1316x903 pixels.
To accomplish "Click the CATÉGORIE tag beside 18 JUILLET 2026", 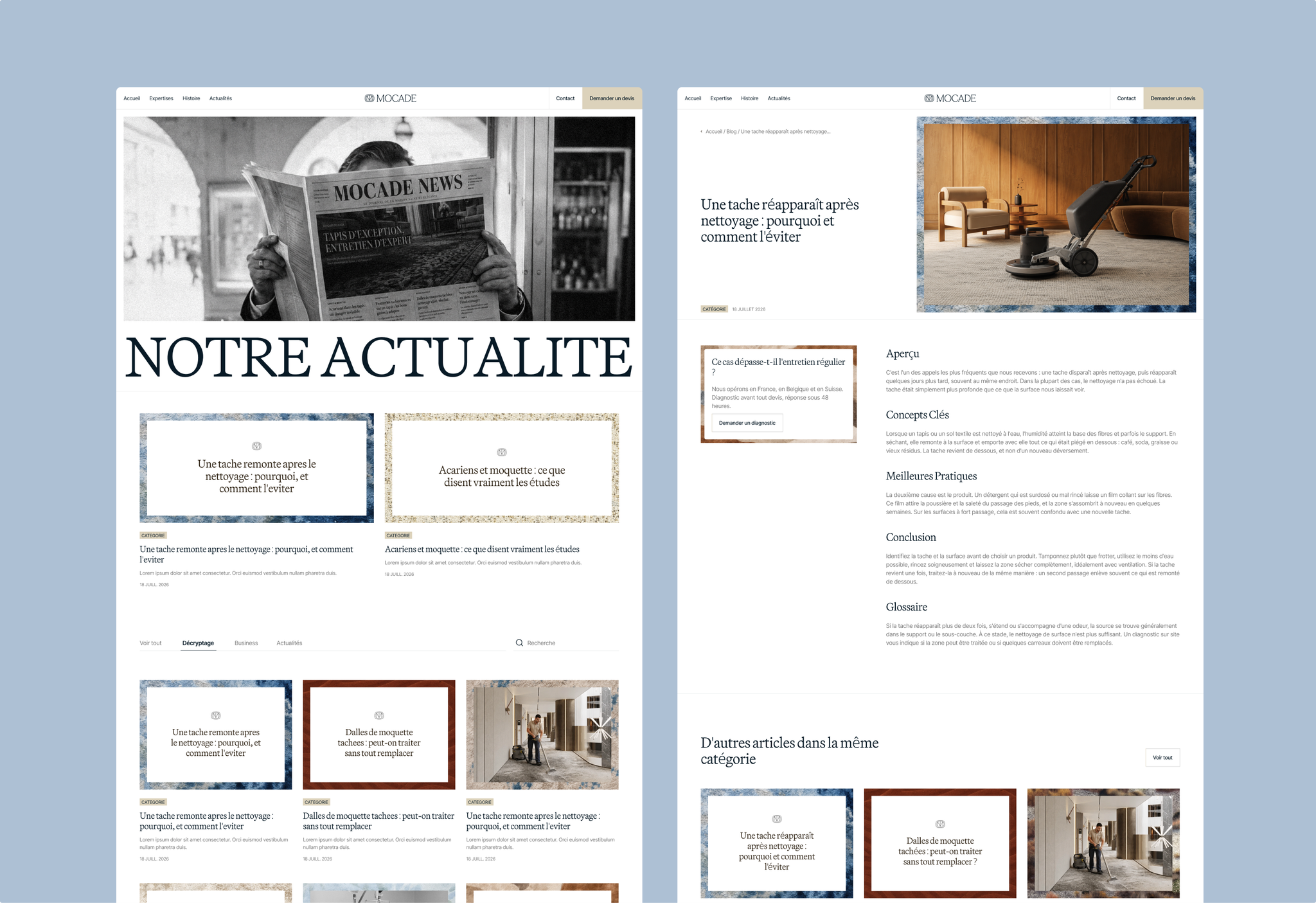I will click(714, 309).
